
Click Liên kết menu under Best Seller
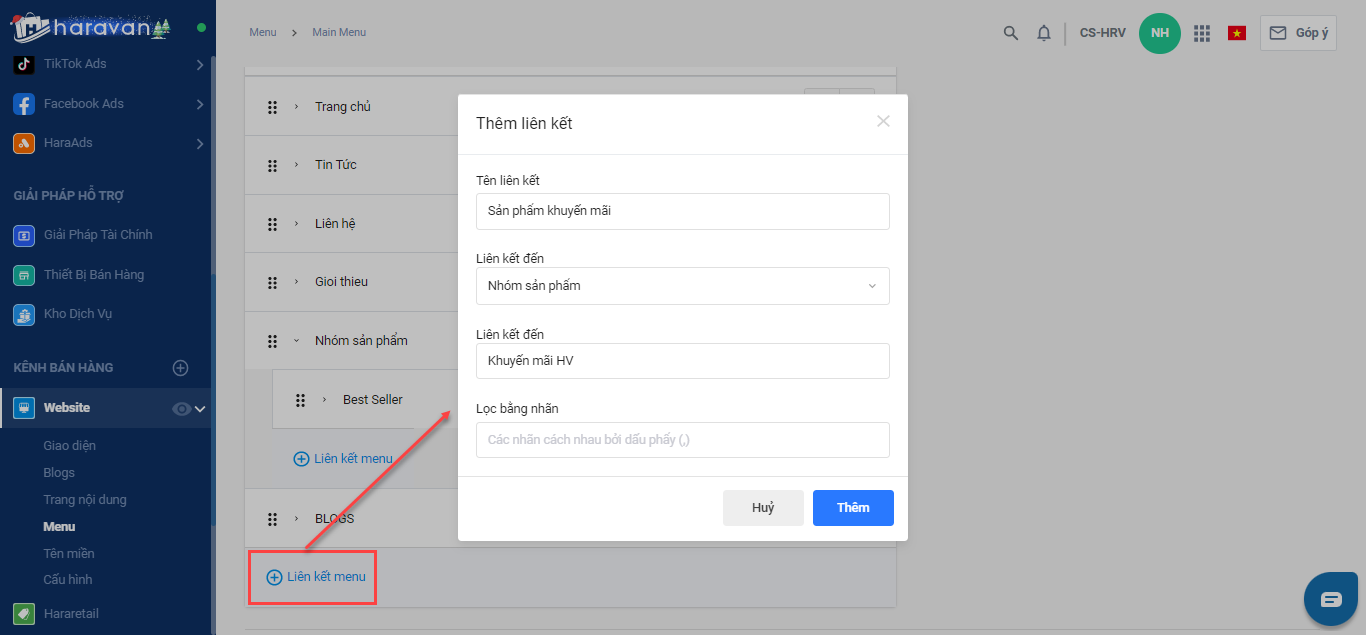point(343,459)
